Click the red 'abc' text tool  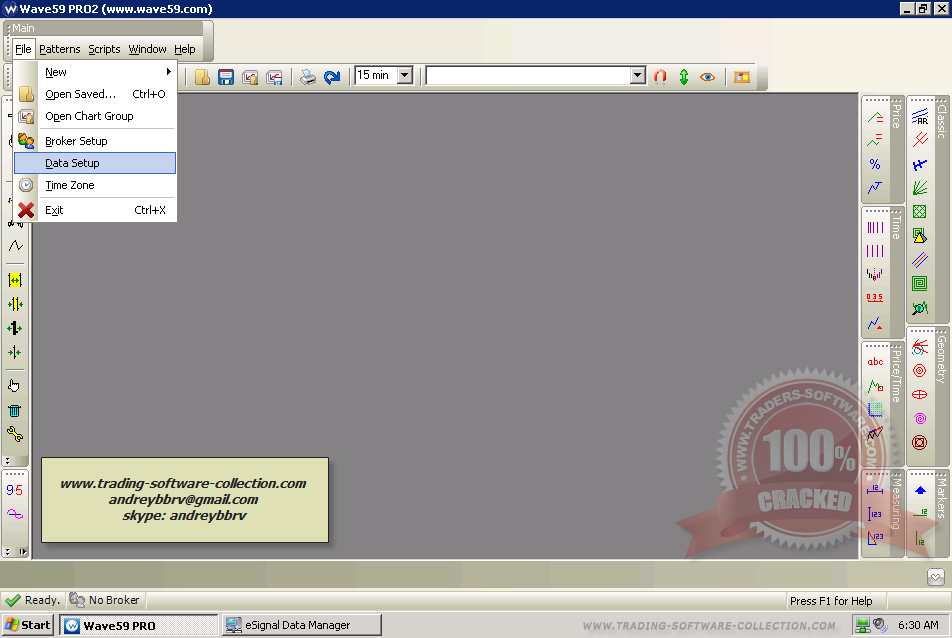[x=875, y=362]
